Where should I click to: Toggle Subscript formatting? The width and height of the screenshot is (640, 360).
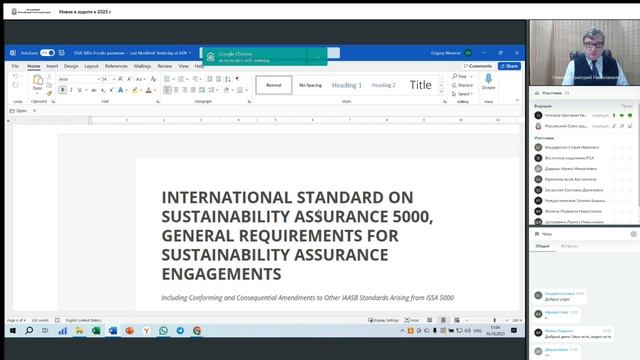click(103, 90)
